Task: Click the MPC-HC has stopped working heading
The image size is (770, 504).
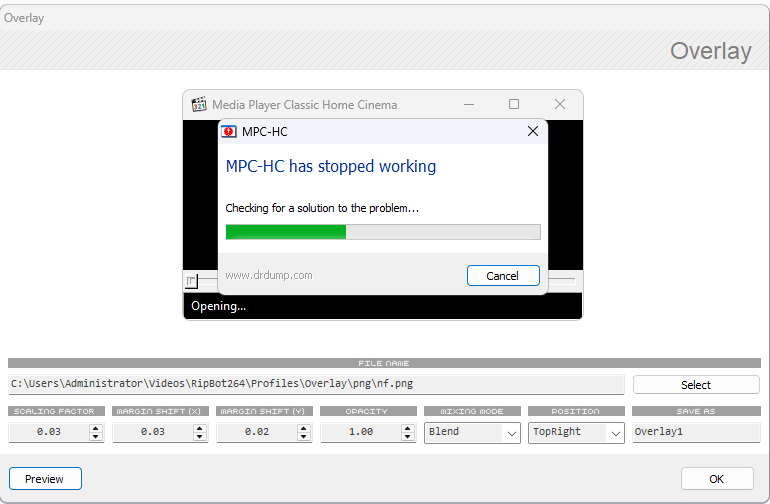Action: (330, 167)
